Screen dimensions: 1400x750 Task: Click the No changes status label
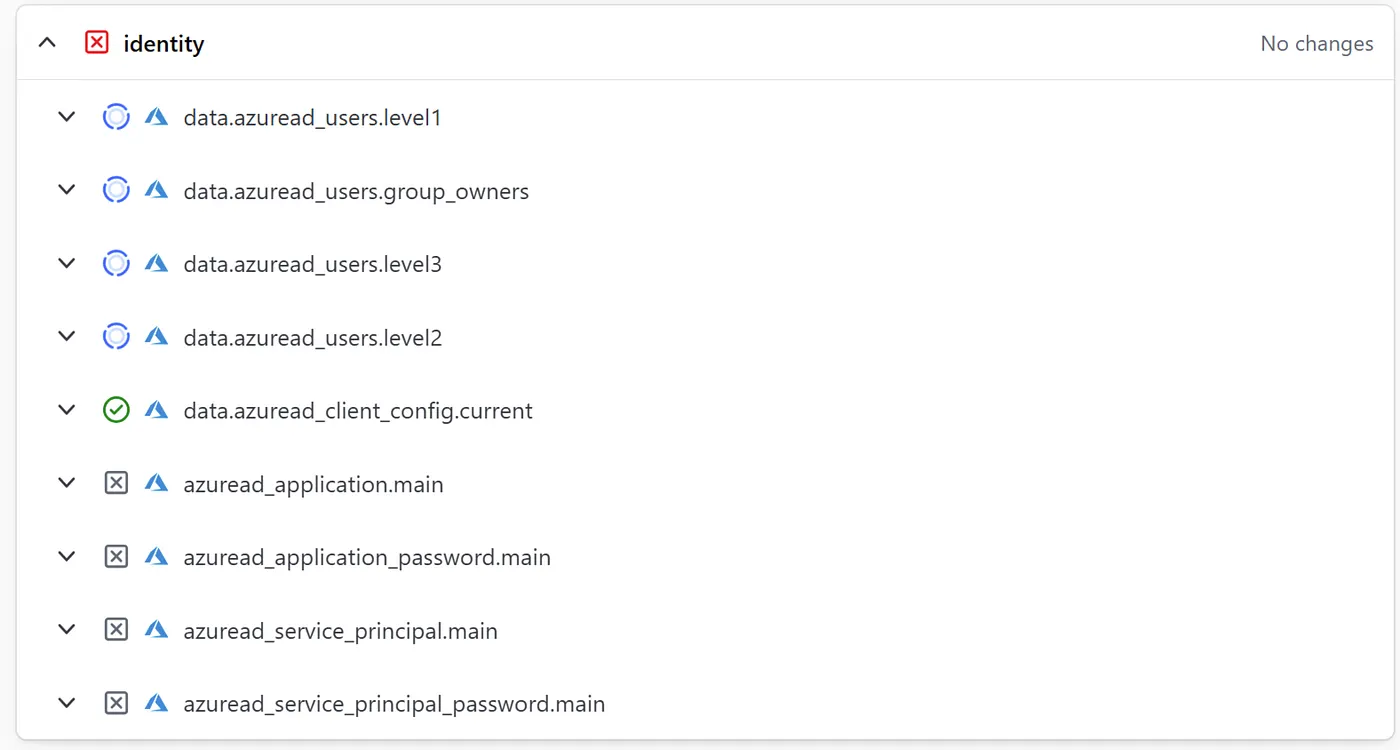[1316, 44]
